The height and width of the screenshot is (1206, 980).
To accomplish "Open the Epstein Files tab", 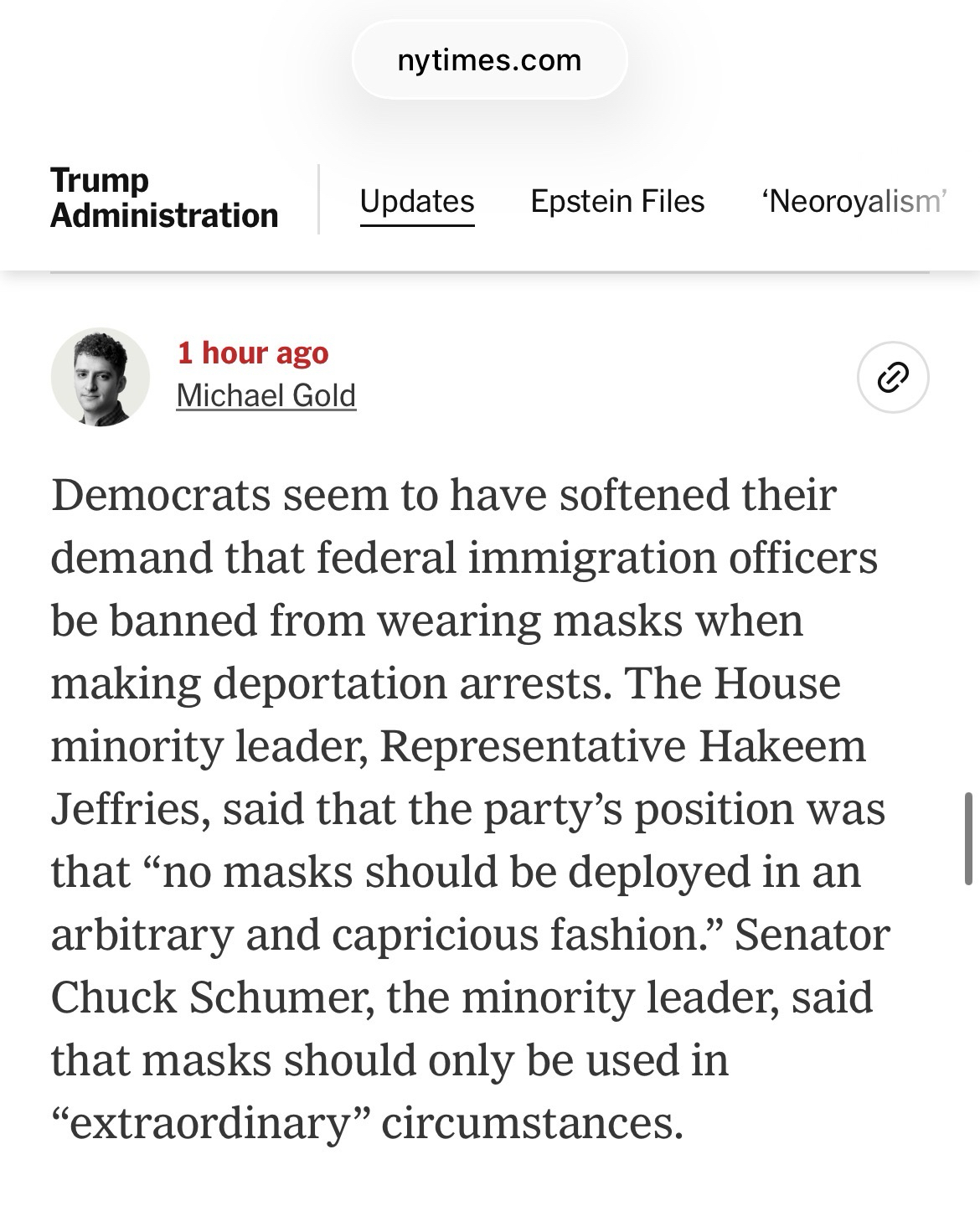I will coord(617,202).
